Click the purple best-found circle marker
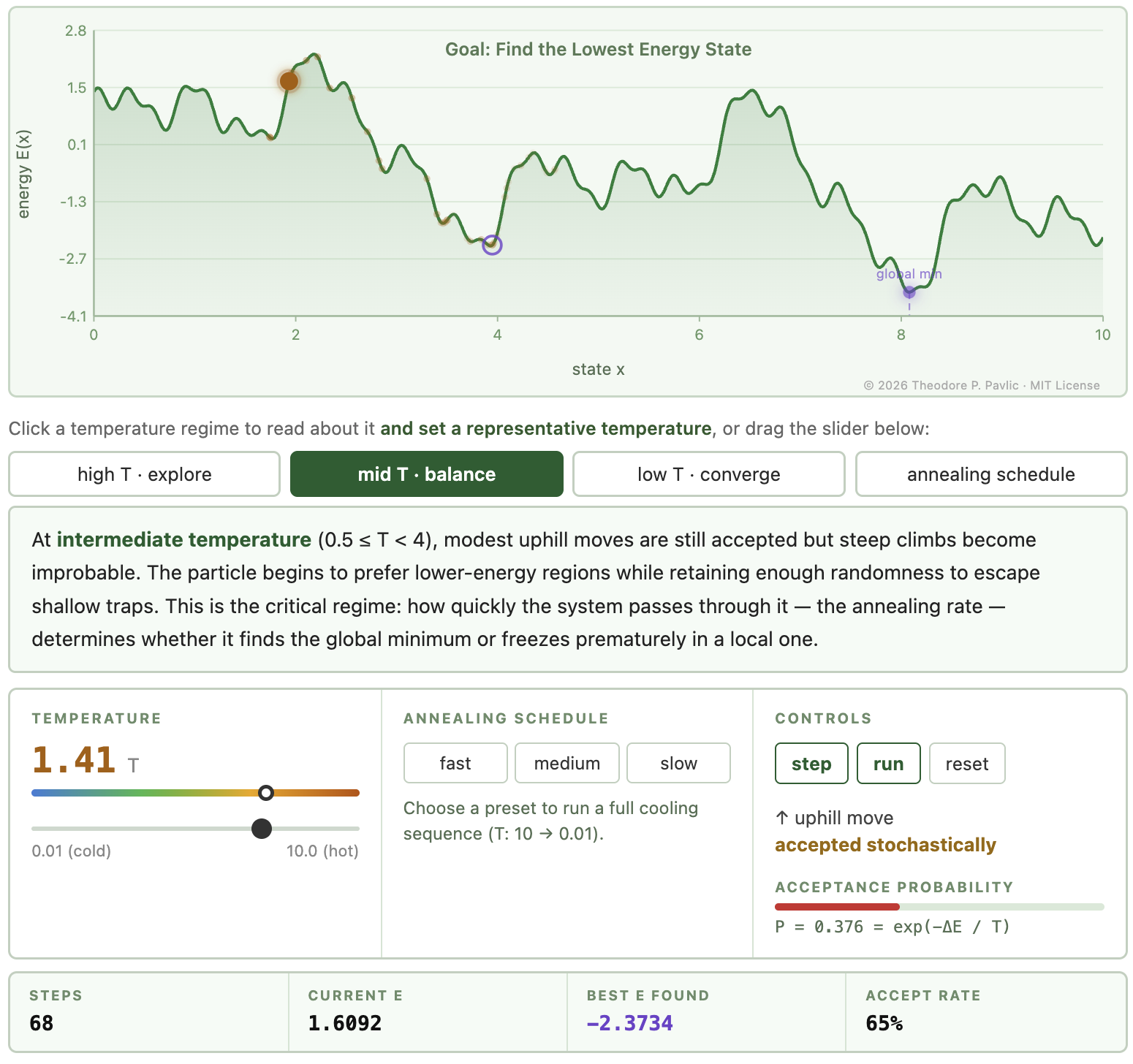The width and height of the screenshot is (1133, 1064). pyautogui.click(x=492, y=245)
